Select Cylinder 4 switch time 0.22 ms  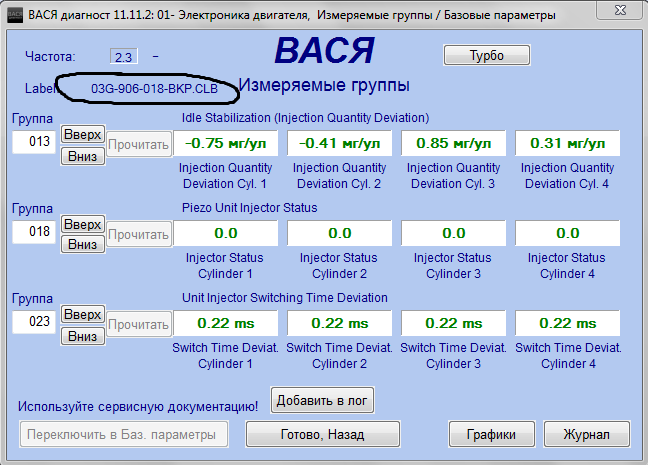point(568,323)
